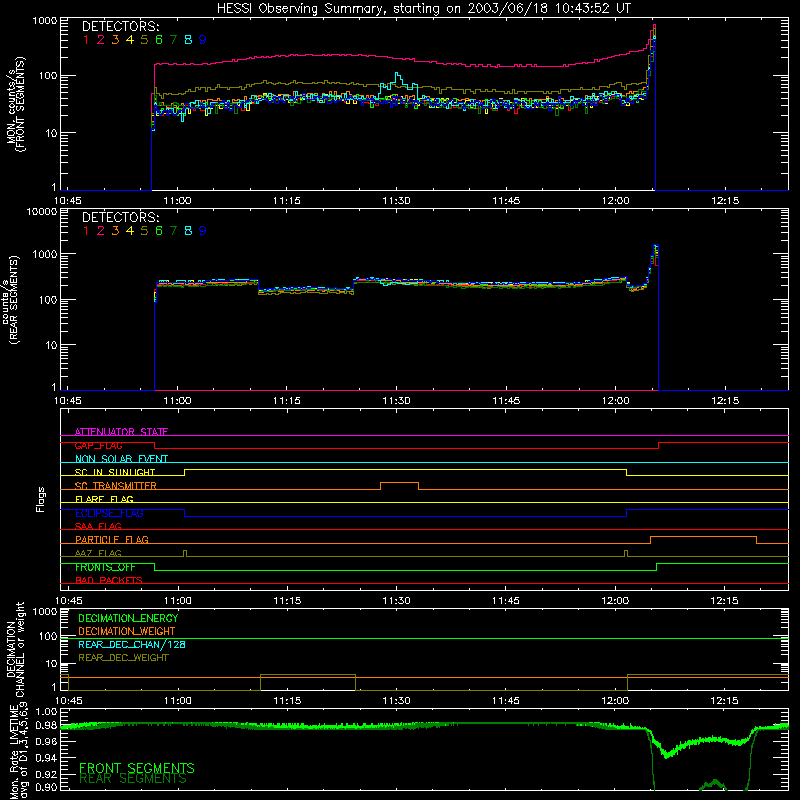Click the BAD_PACKETS flag label
800x800 pixels.
click(109, 580)
